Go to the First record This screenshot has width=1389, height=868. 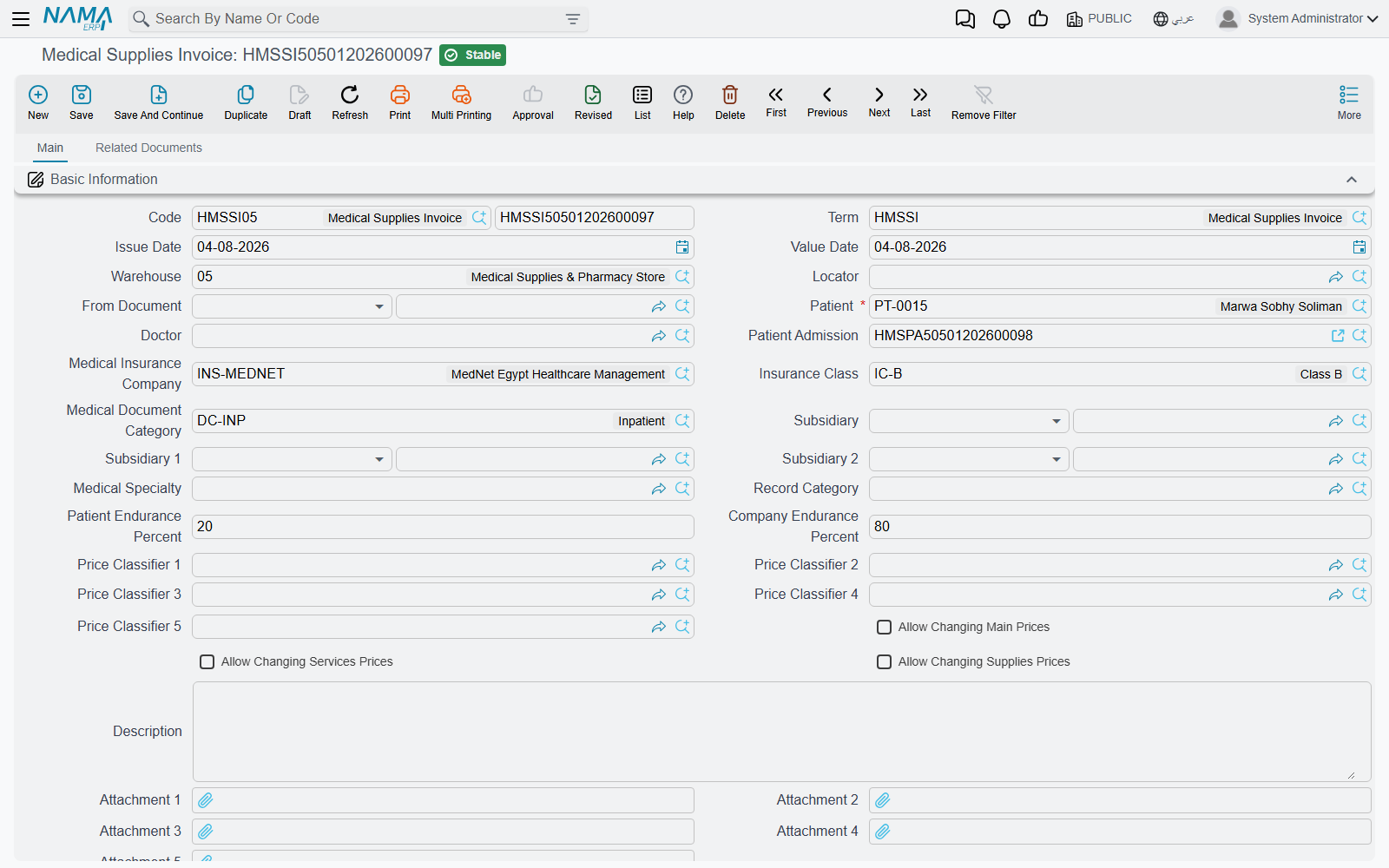click(776, 102)
